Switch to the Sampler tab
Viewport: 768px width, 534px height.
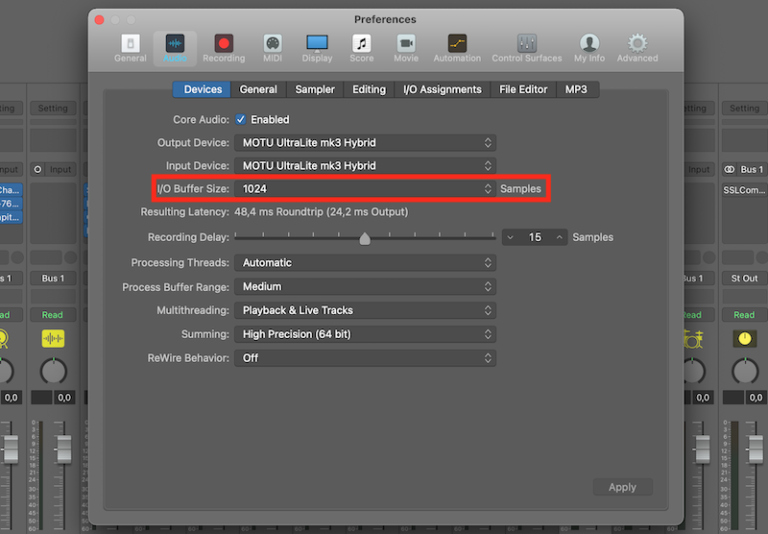click(x=315, y=89)
